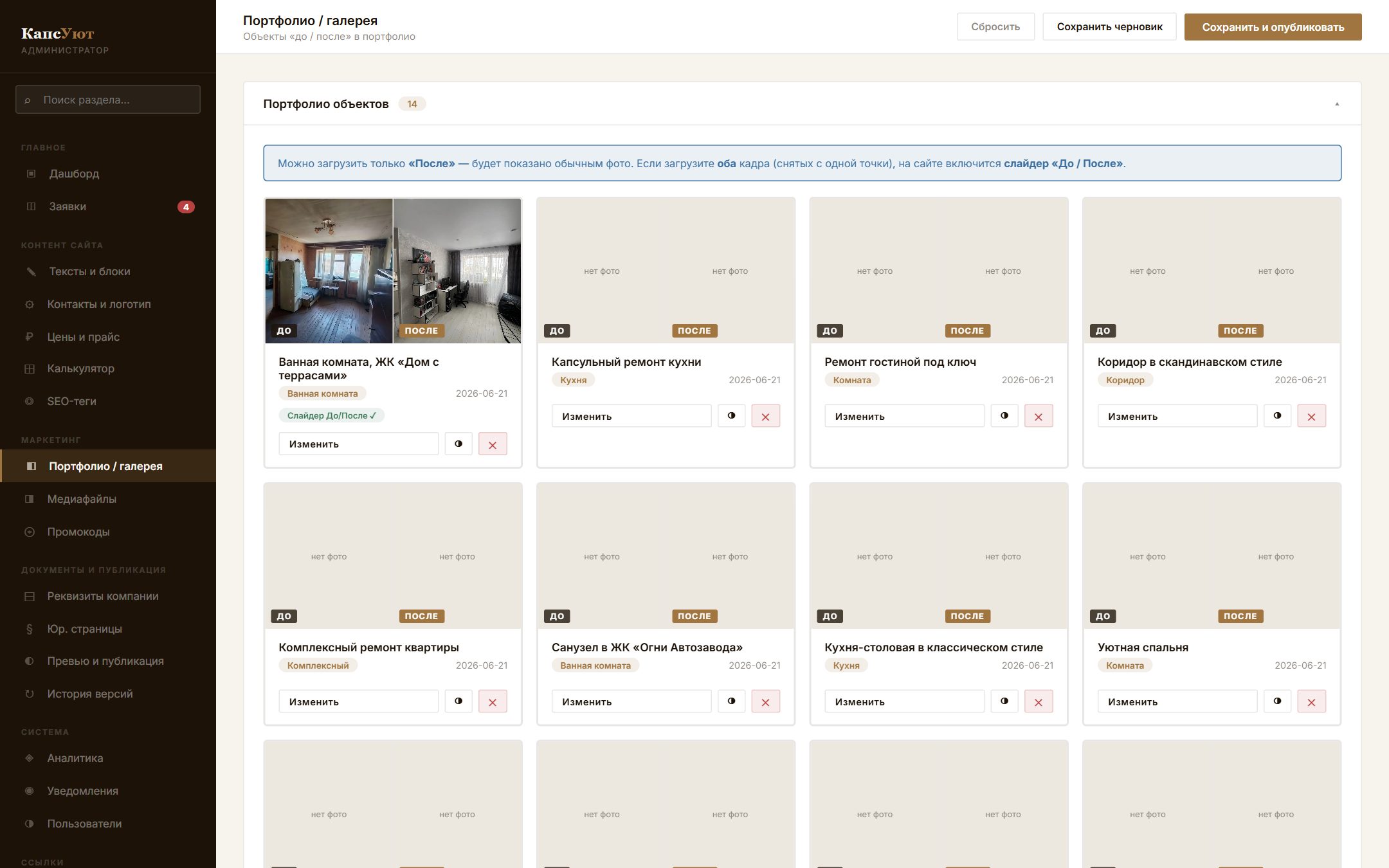Click Изменить for Уютная спальня
This screenshot has width=1389, height=868.
(1177, 701)
